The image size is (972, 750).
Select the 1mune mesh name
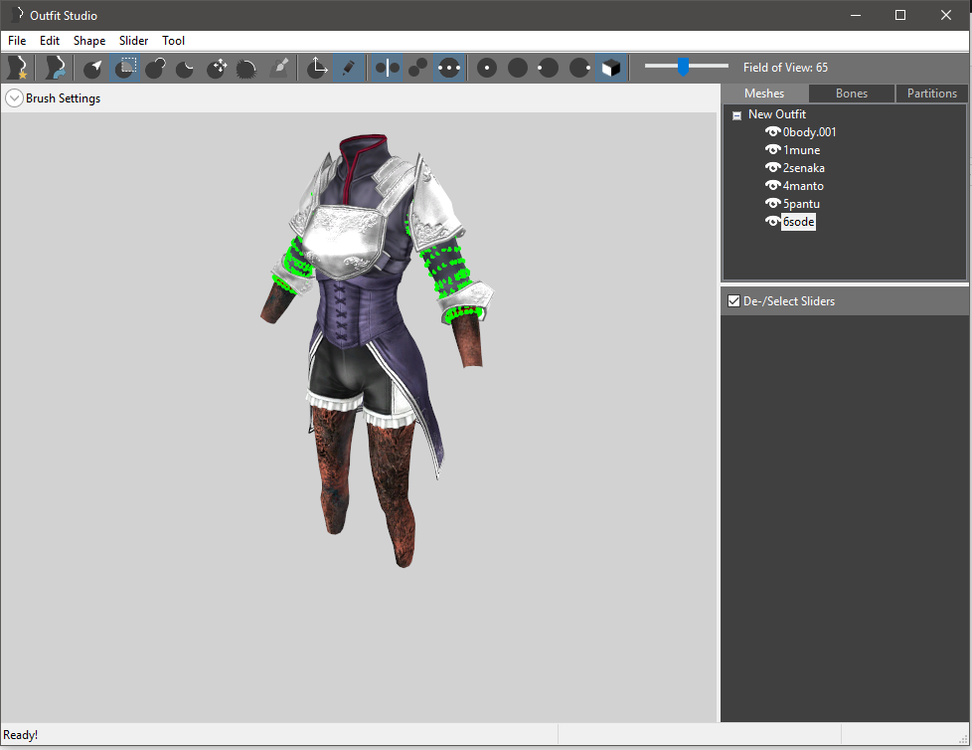802,150
